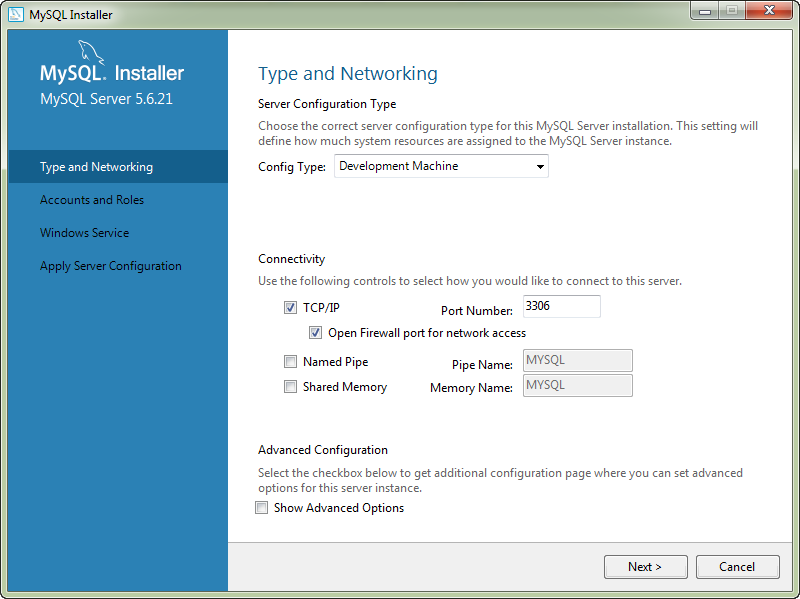
Task: Click the Memory Name field
Action: (x=578, y=385)
